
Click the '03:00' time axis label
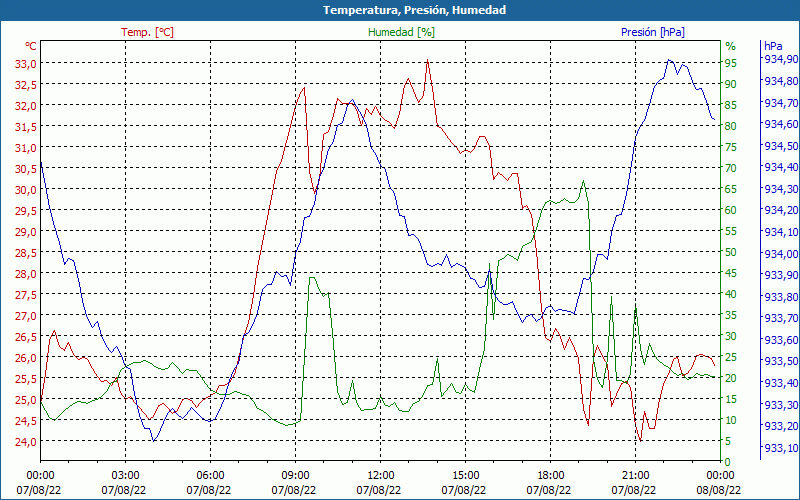tap(126, 475)
